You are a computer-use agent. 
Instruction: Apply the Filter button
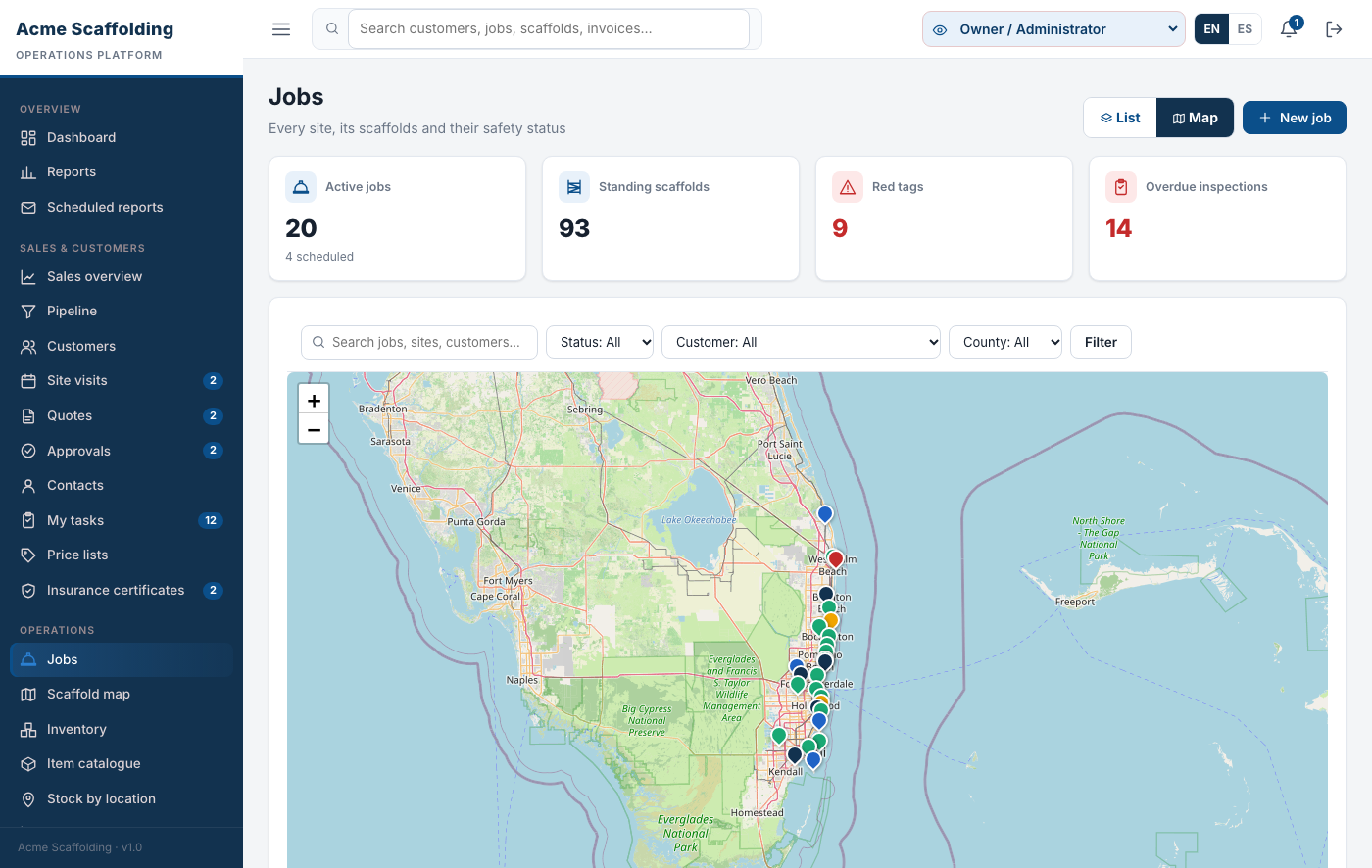point(1101,342)
